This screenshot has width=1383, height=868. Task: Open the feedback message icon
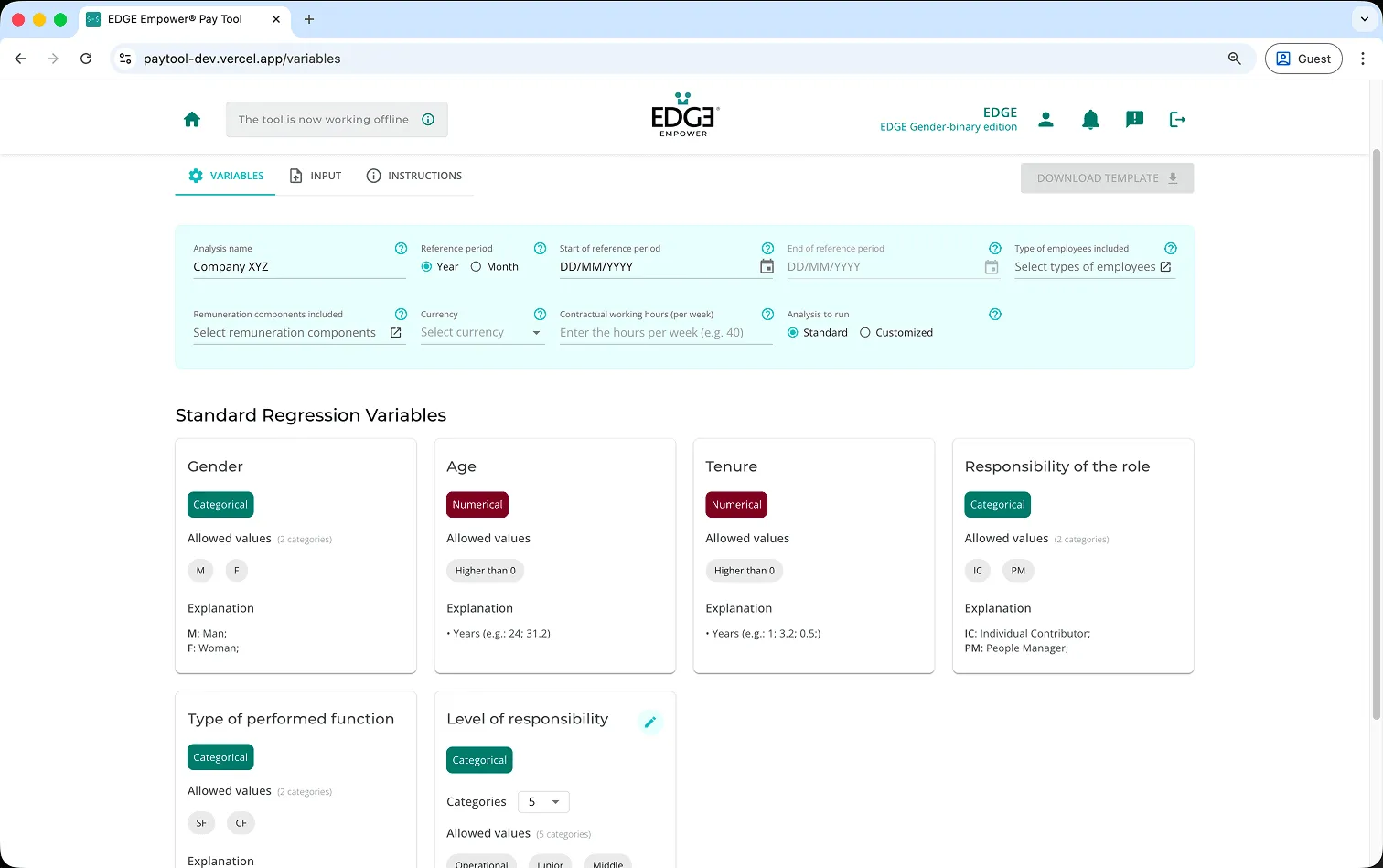point(1134,119)
